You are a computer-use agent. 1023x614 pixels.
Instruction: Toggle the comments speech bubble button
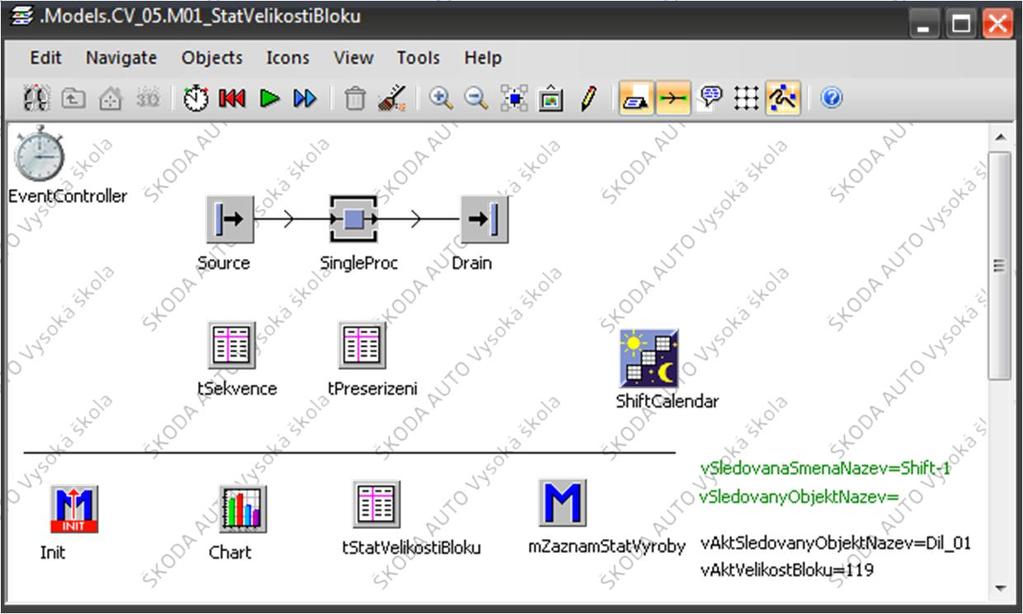click(x=710, y=99)
